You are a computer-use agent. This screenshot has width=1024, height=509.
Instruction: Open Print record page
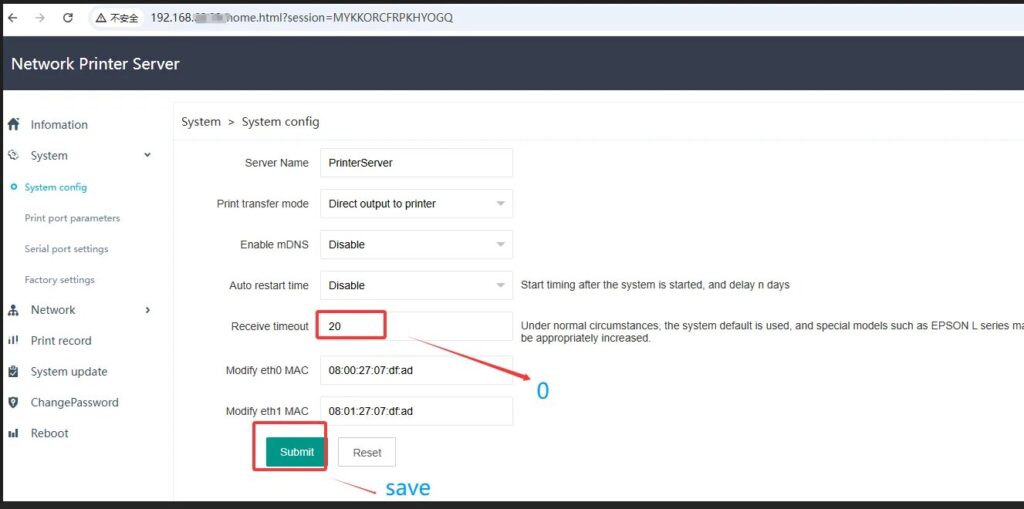61,340
